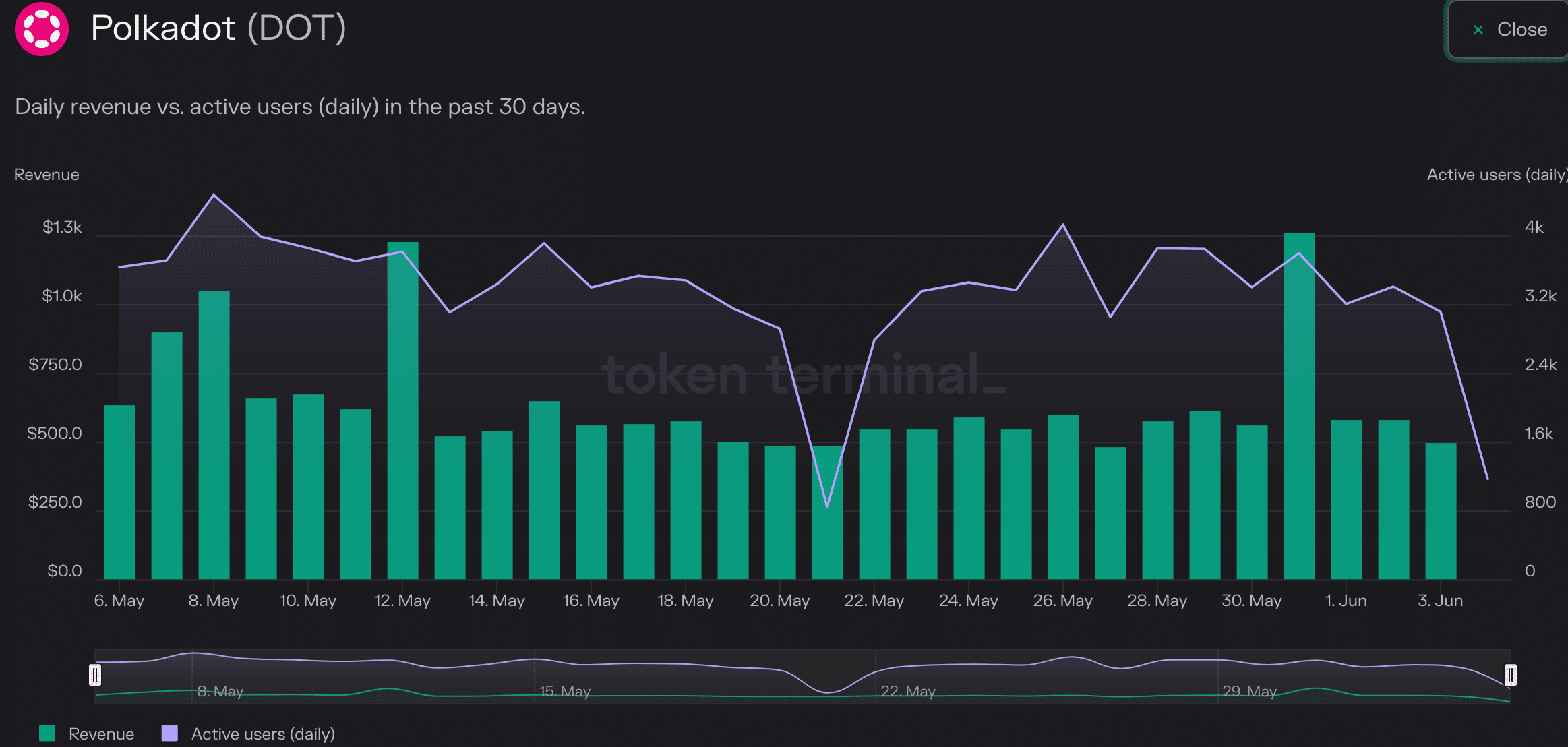This screenshot has height=747, width=1568.
Task: Toggle the Revenue legend series
Action: tap(87, 734)
